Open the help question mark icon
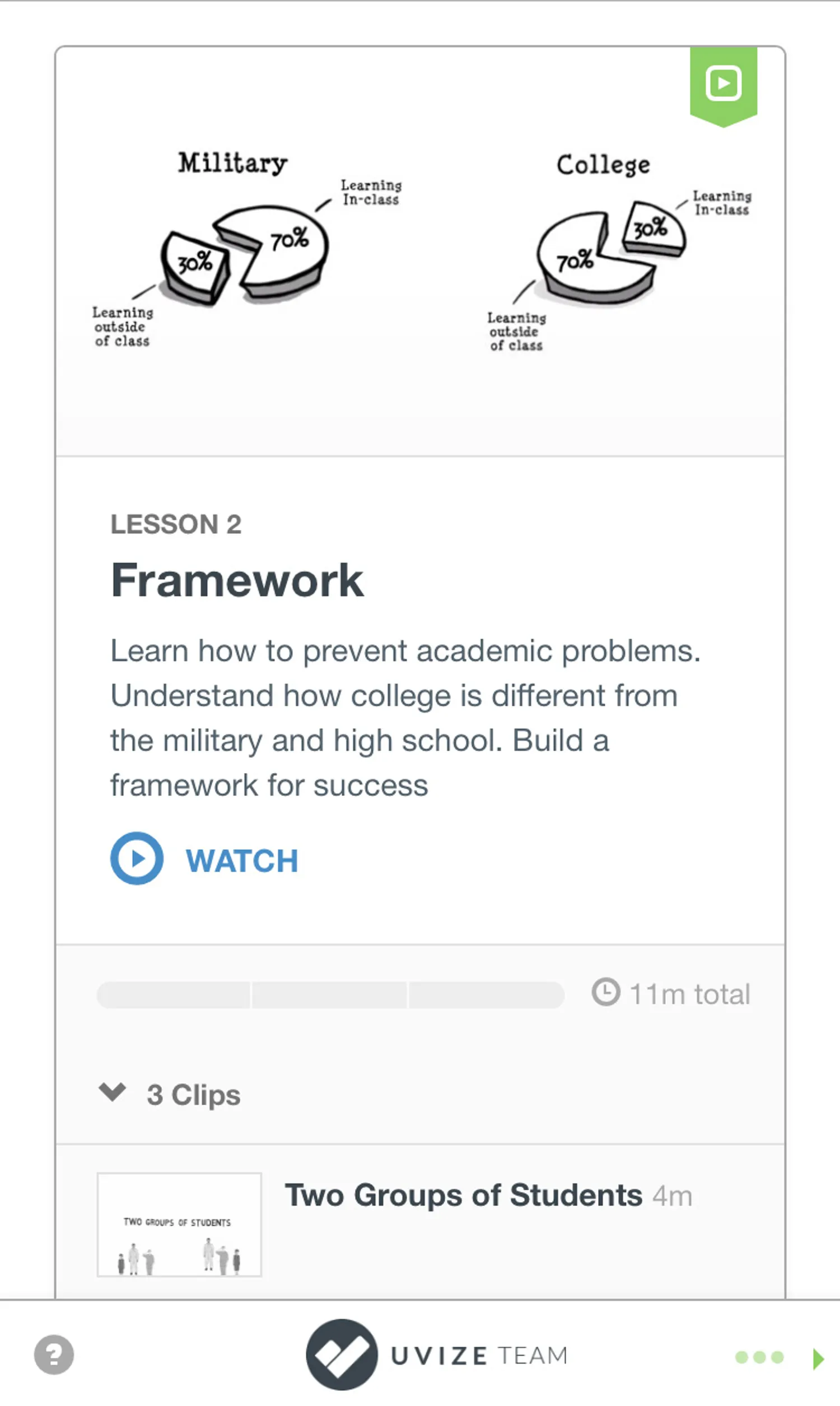This screenshot has width=840, height=1406. point(54,1354)
